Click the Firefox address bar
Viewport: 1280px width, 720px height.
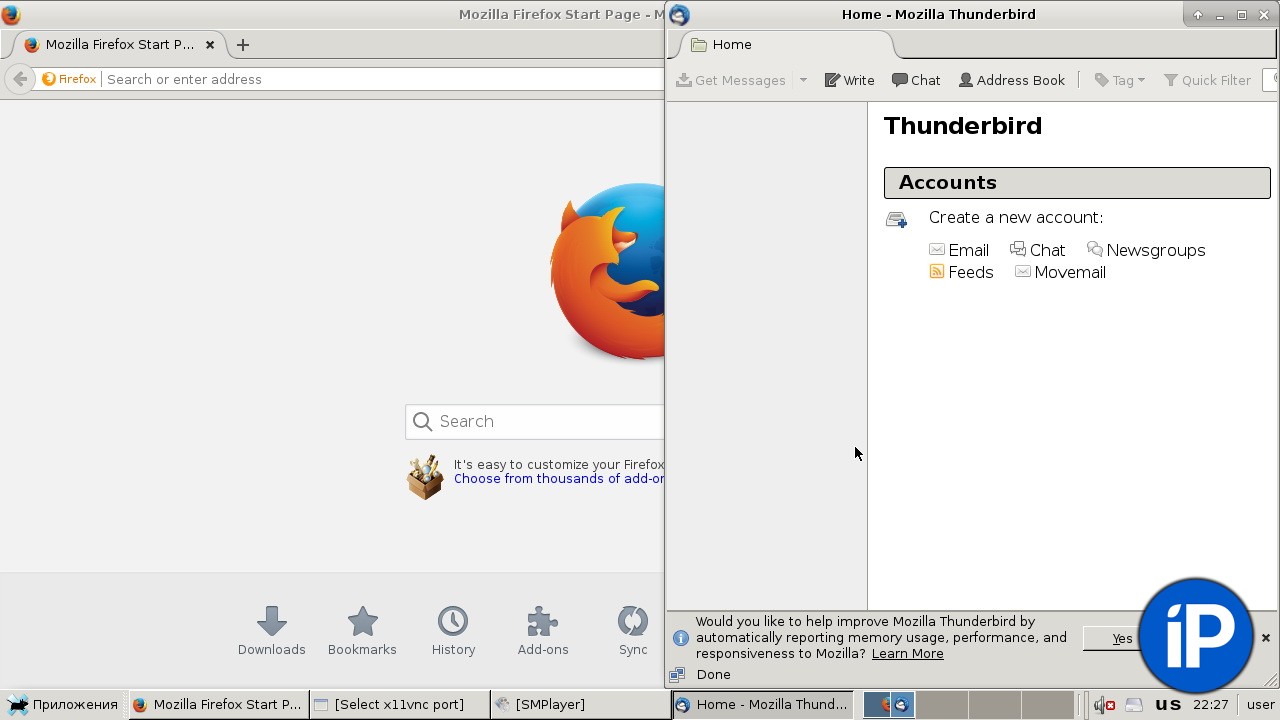click(x=384, y=79)
